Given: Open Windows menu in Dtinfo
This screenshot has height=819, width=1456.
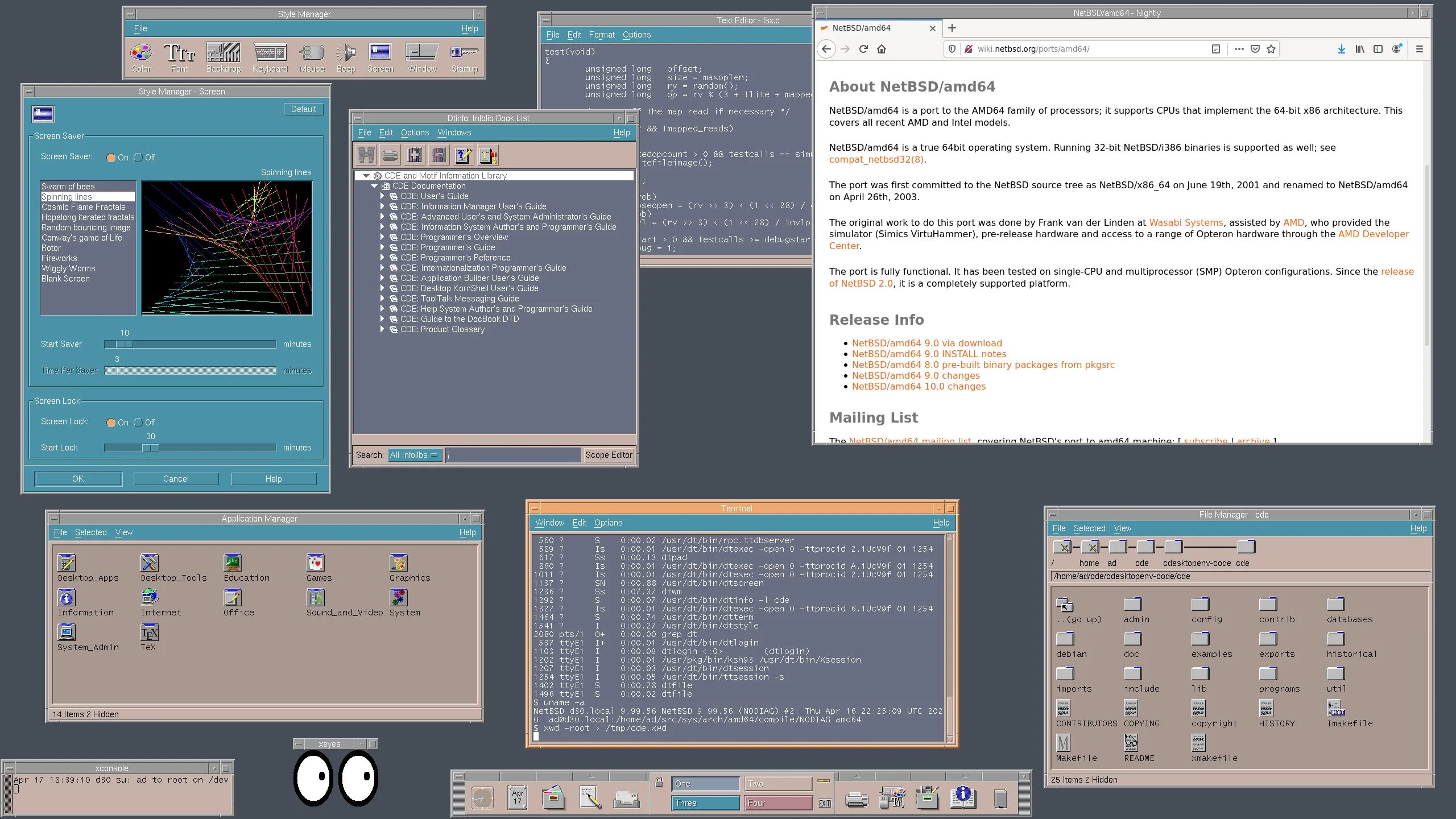Looking at the screenshot, I should 454,133.
